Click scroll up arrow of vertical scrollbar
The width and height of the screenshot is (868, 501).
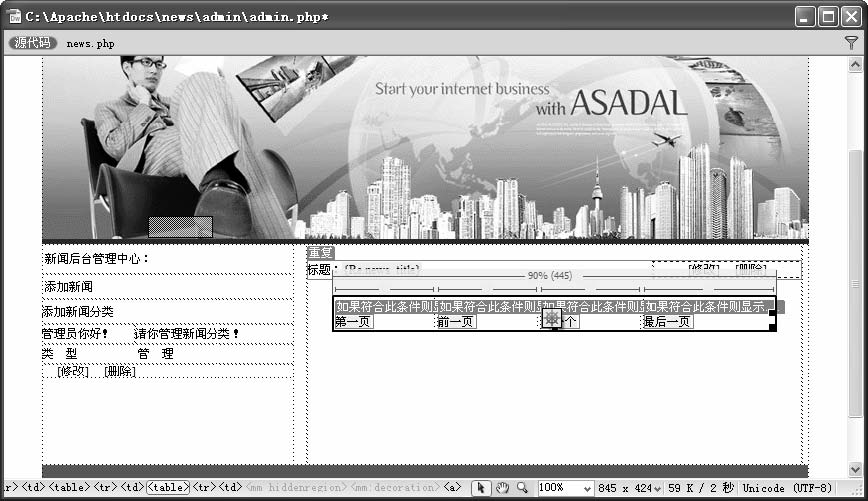855,65
